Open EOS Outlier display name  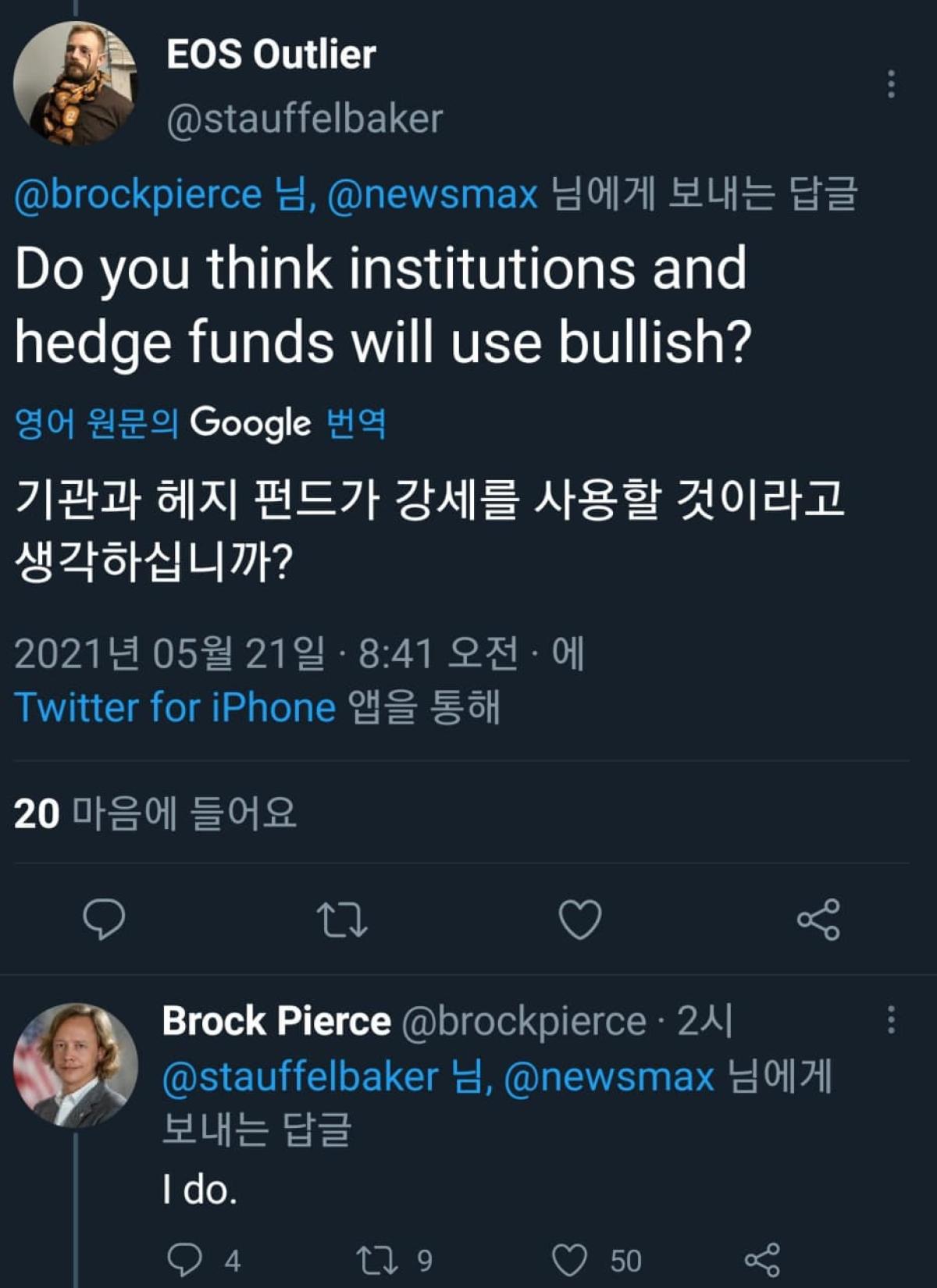pos(271,55)
